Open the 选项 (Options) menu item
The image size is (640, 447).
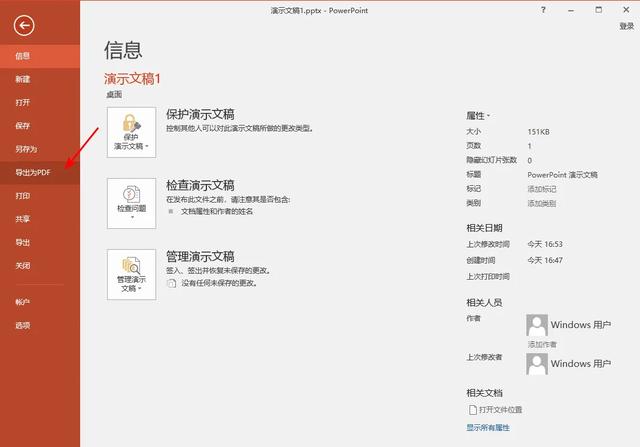(x=40, y=325)
